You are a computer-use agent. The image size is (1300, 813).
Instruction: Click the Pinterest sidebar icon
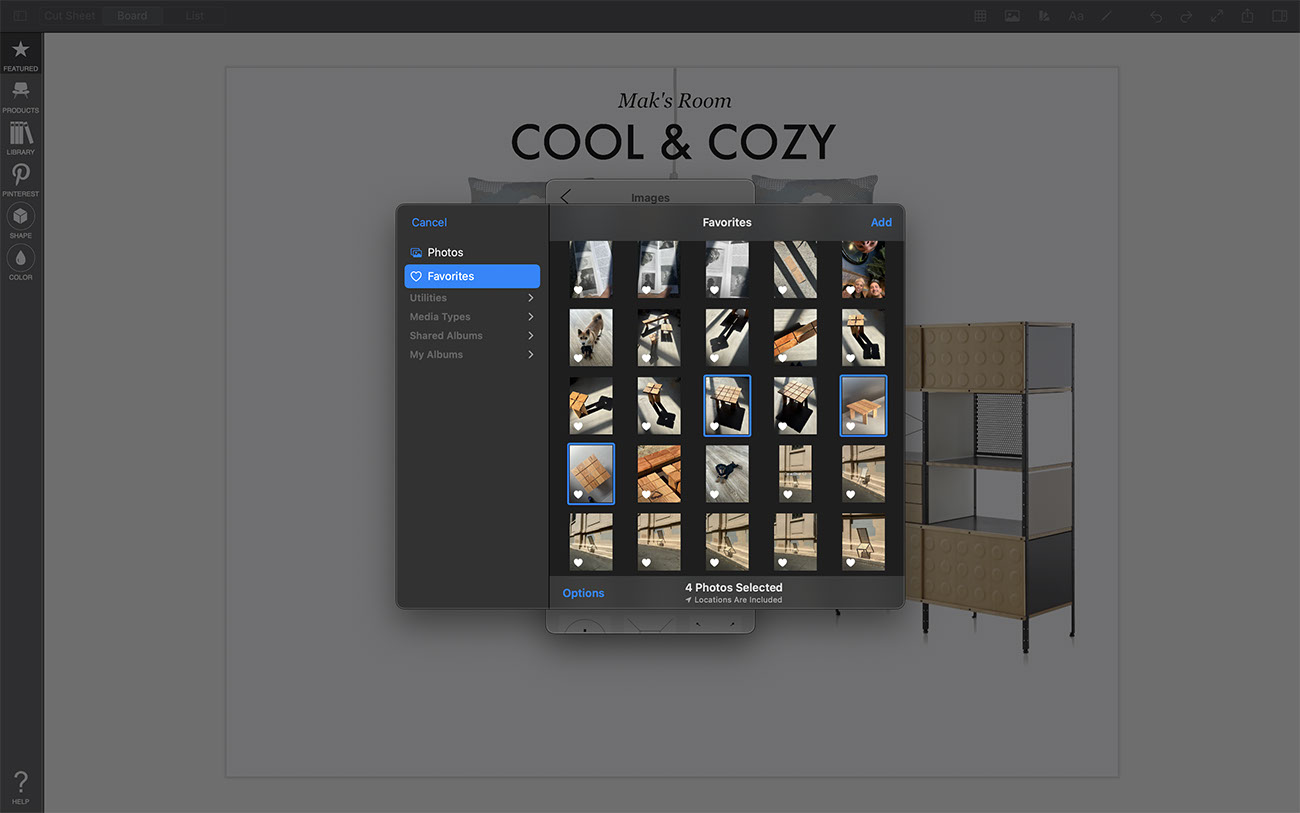tap(20, 179)
